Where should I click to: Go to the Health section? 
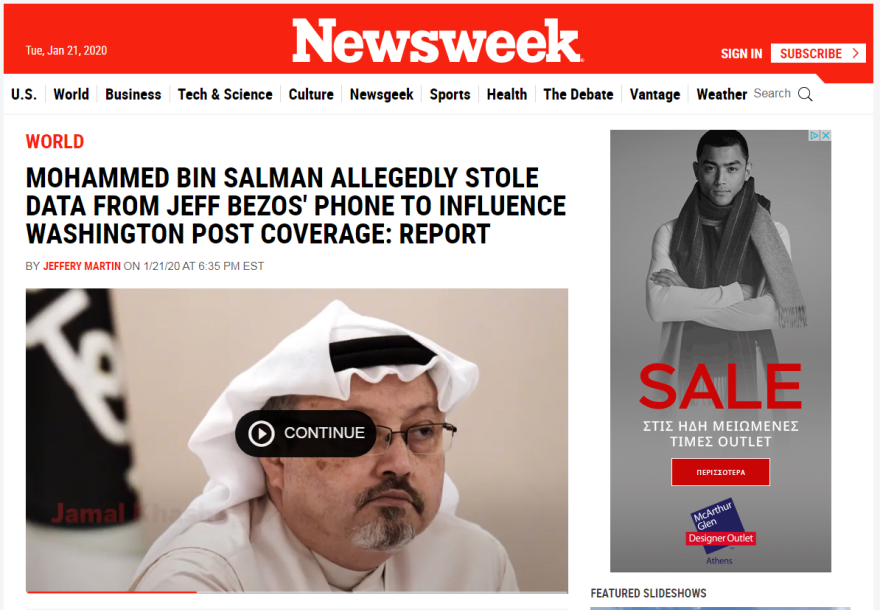click(507, 94)
